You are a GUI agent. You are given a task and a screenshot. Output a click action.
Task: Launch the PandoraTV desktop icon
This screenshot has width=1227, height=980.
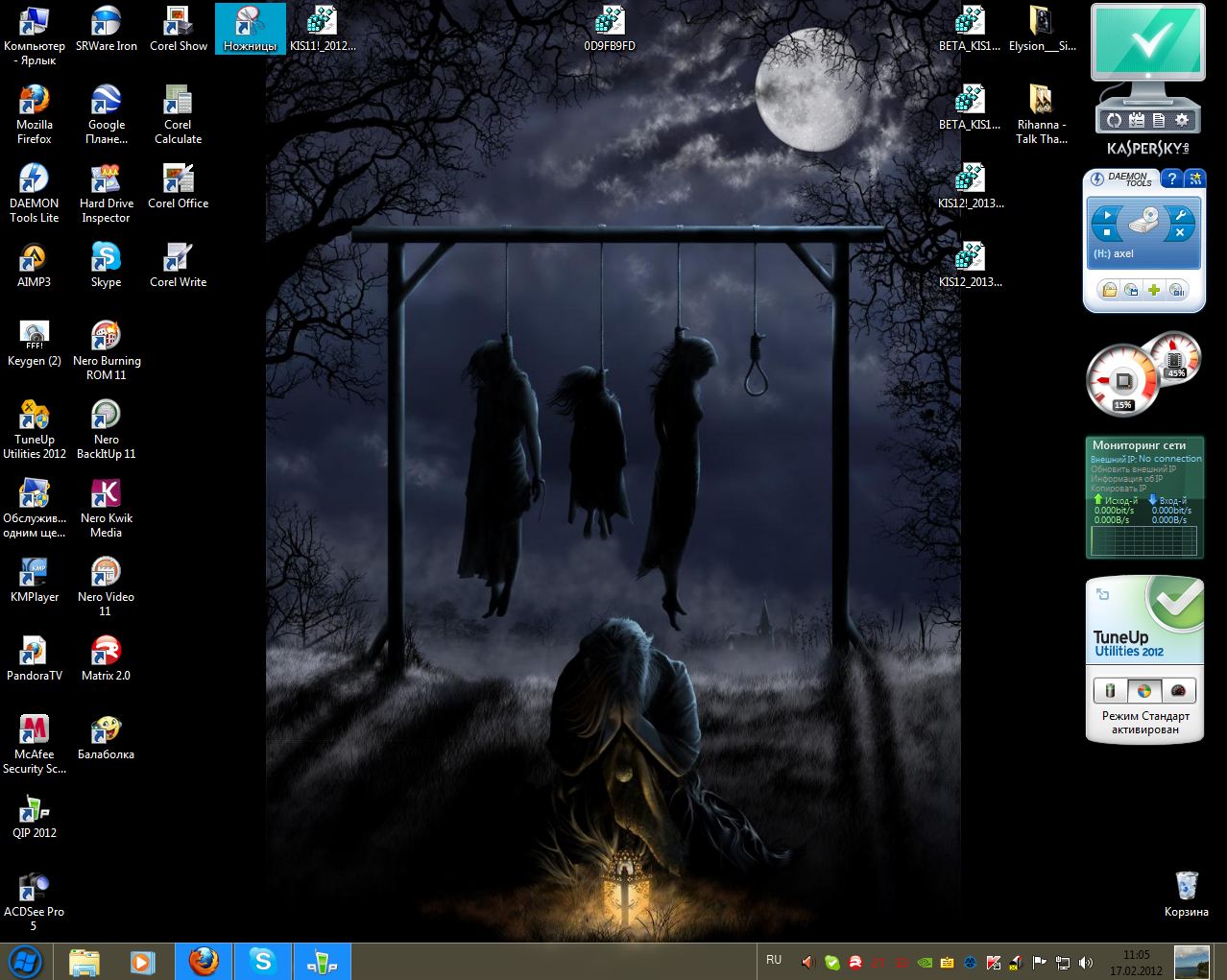click(35, 658)
